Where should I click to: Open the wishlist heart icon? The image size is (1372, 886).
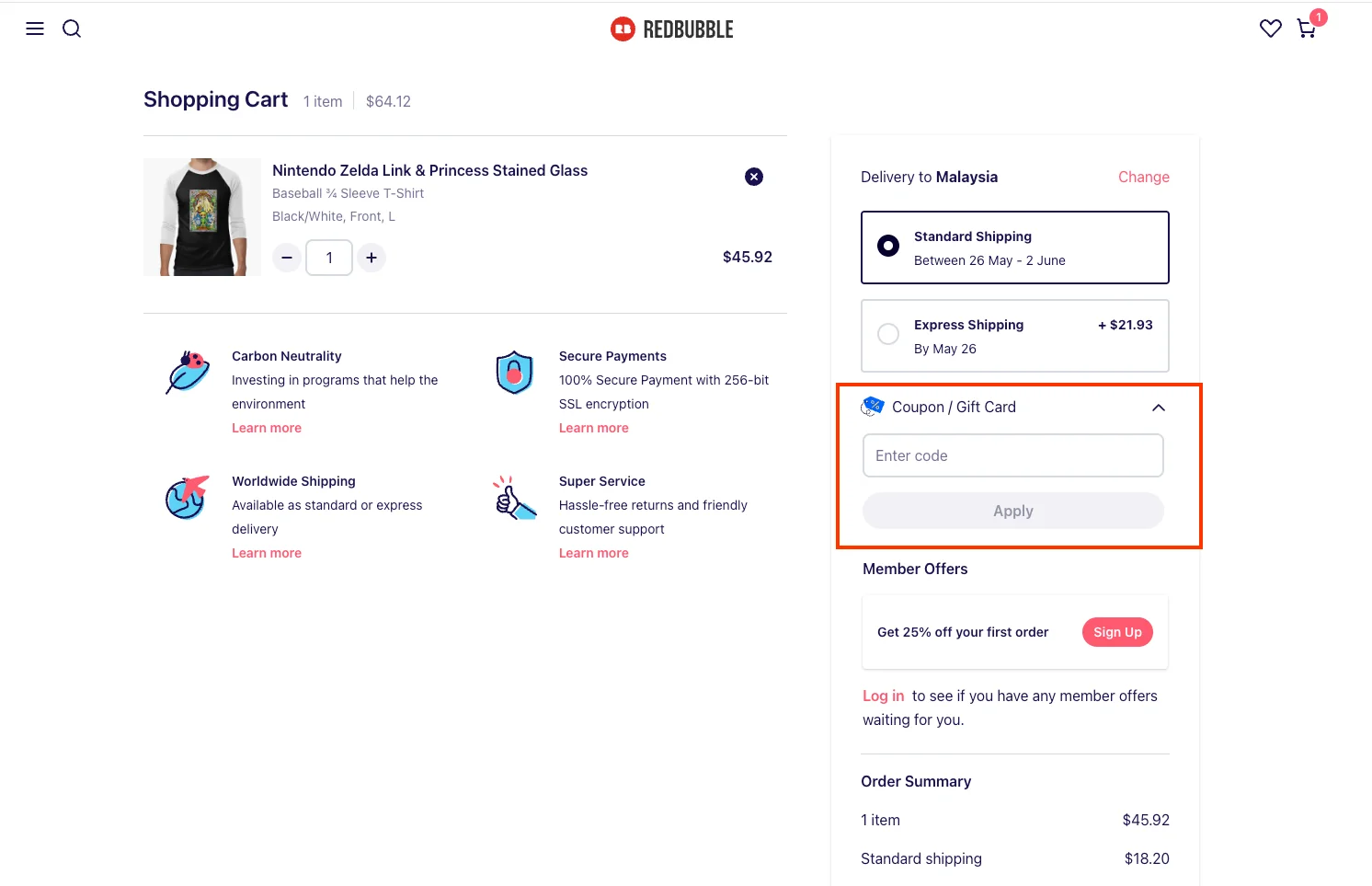tap(1271, 29)
